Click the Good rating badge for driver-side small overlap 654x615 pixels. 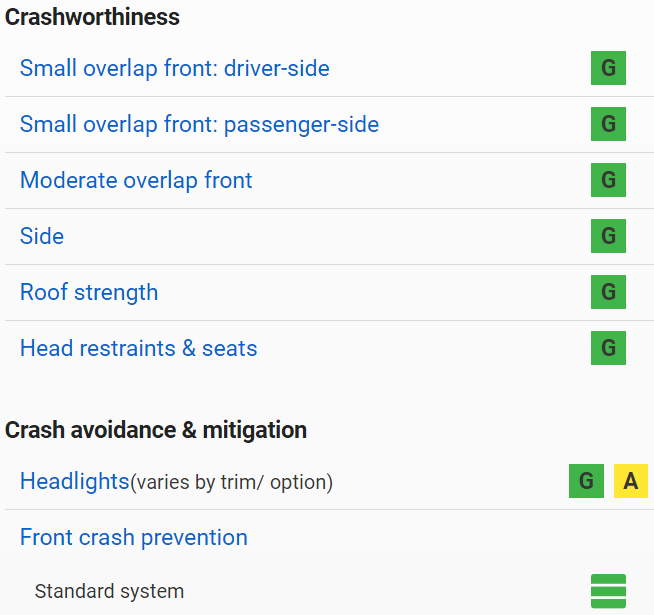[x=608, y=68]
